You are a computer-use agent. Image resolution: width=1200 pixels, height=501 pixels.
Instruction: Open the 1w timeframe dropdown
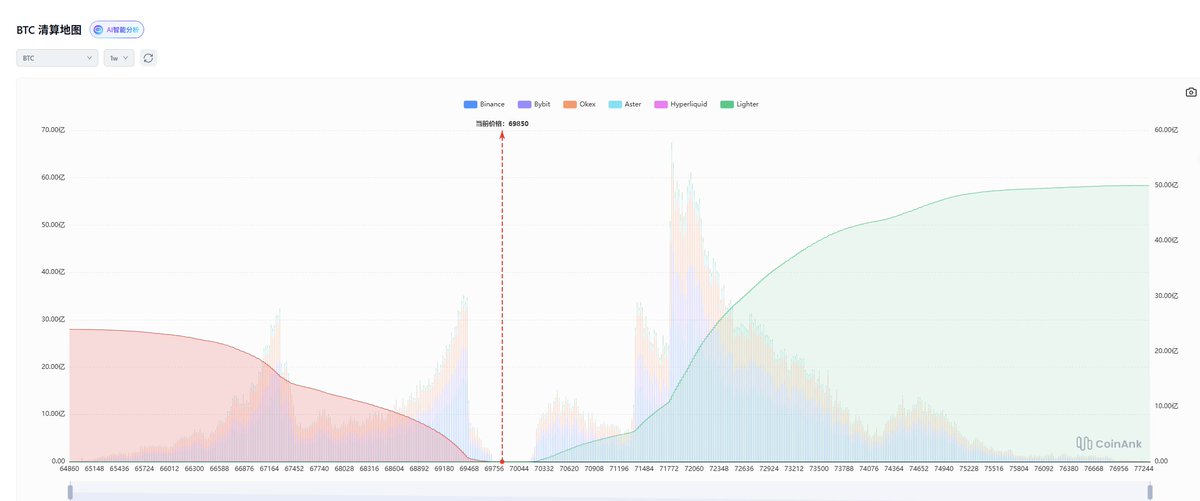(x=120, y=58)
